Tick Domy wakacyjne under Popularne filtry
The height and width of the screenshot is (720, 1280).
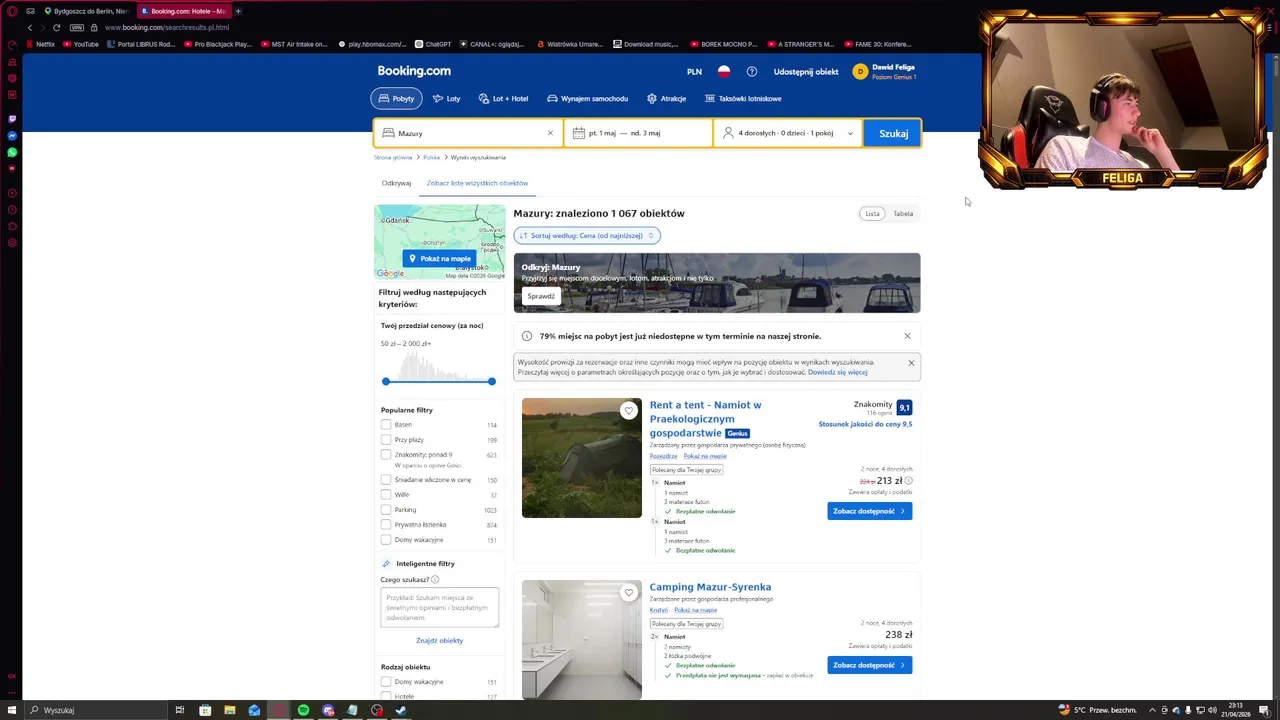[x=386, y=539]
